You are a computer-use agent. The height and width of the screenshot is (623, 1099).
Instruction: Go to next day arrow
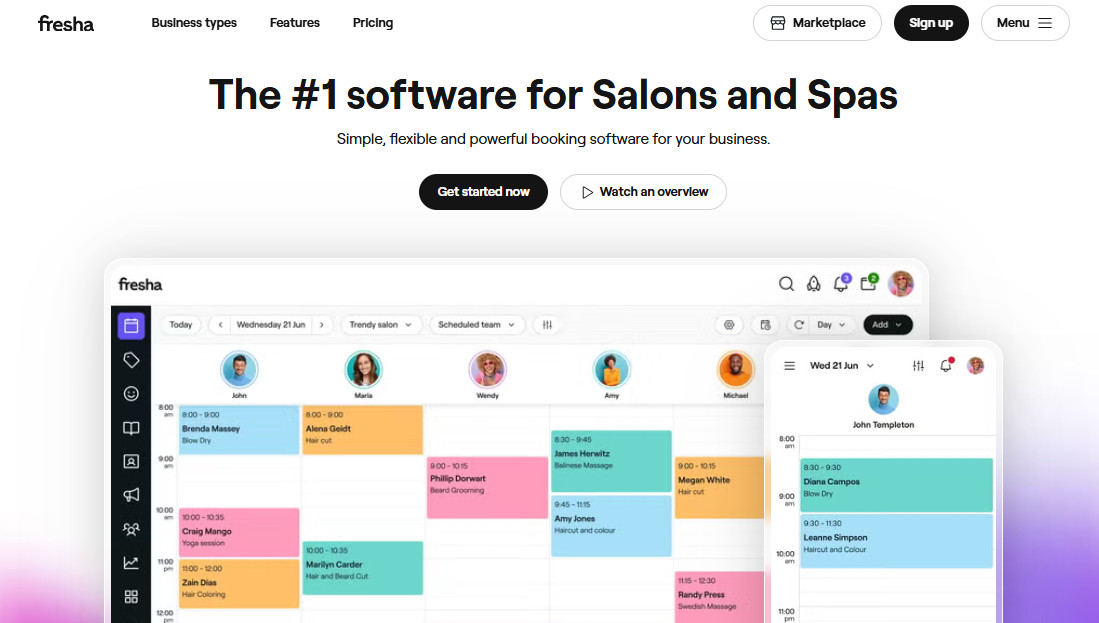coord(322,324)
